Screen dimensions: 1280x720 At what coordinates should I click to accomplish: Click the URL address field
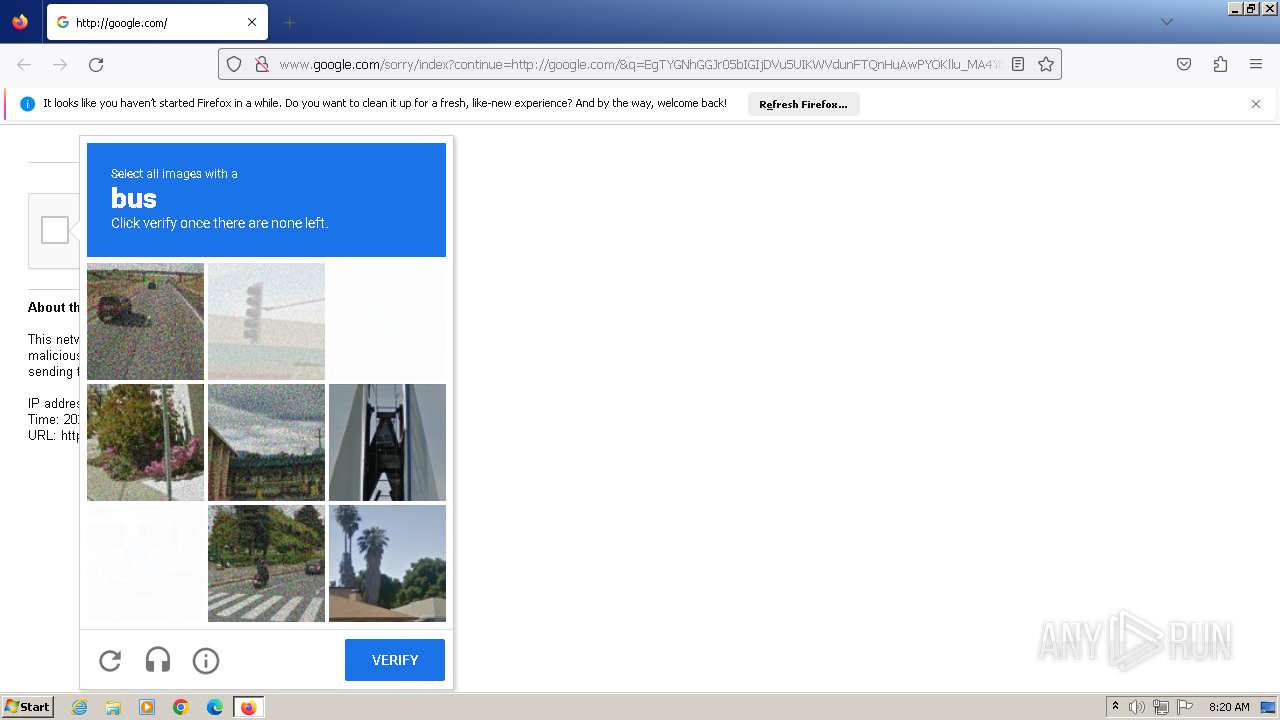pyautogui.click(x=640, y=64)
